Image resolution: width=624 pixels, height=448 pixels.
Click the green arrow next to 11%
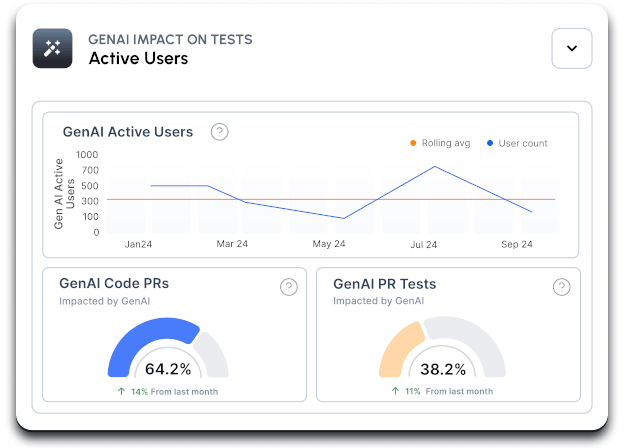tap(394, 391)
